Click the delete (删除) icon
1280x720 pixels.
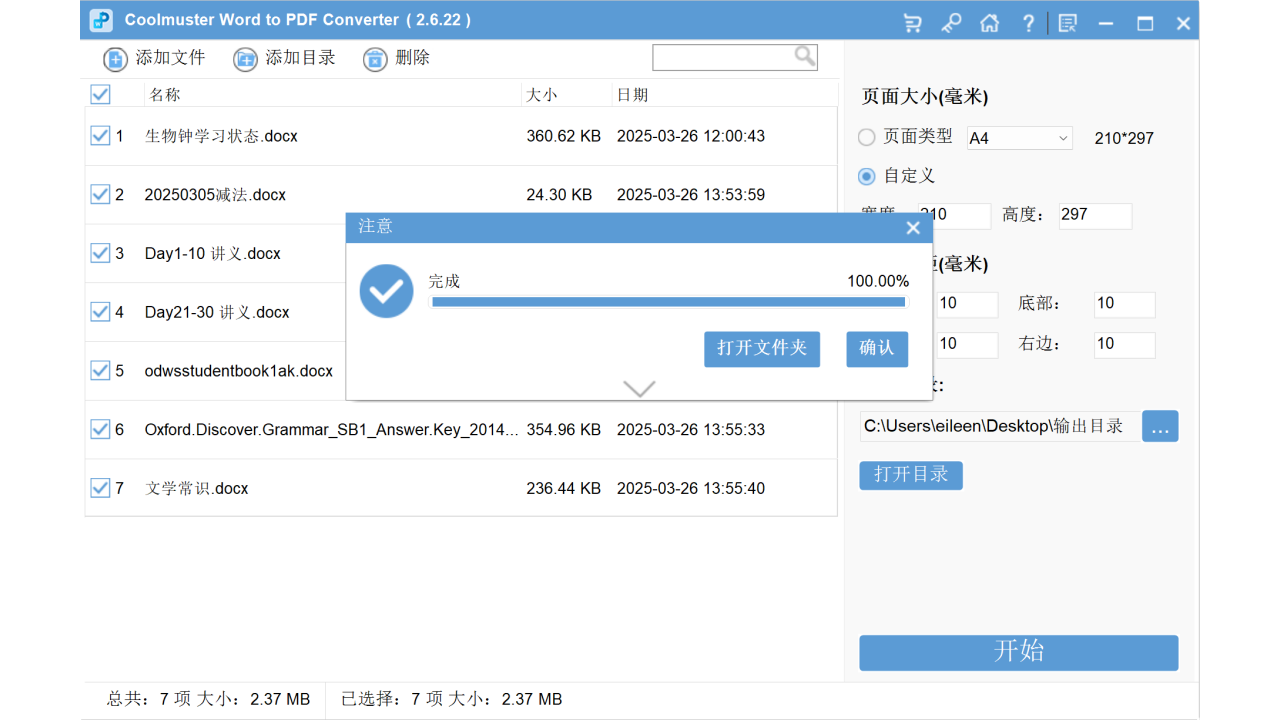coord(374,59)
